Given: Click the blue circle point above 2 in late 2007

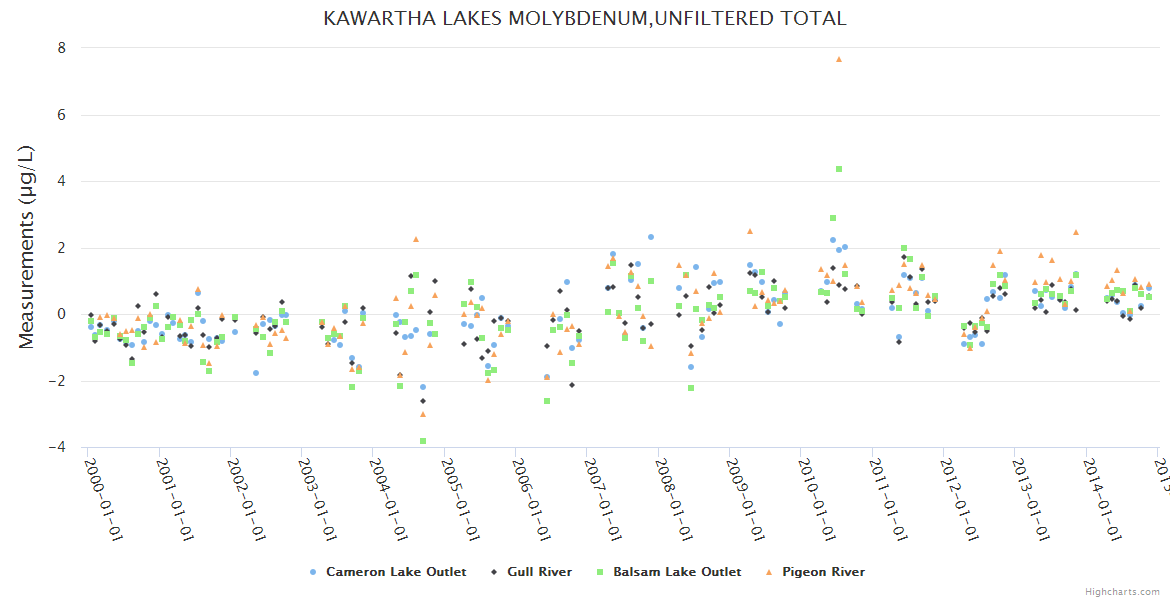Looking at the screenshot, I should 651,237.
